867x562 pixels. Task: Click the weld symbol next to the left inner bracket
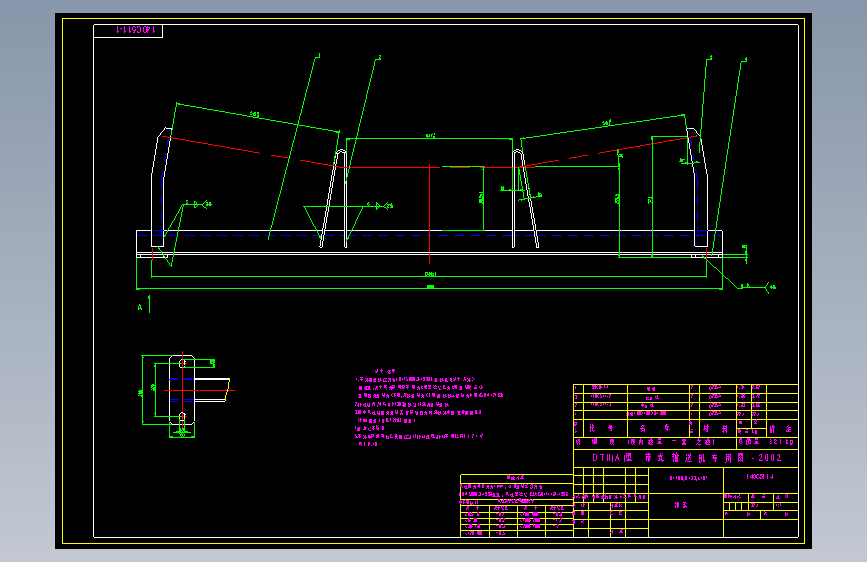coord(381,206)
